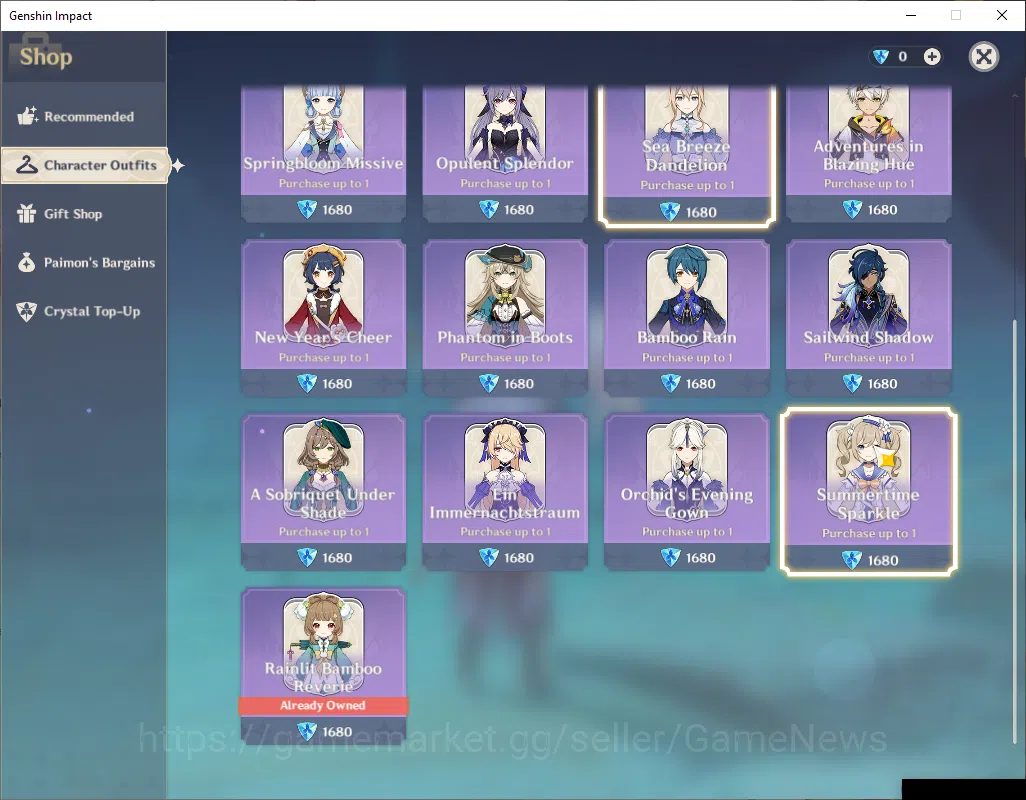This screenshot has height=800, width=1026.
Task: Open the Gift Shop tab
Action: point(84,214)
